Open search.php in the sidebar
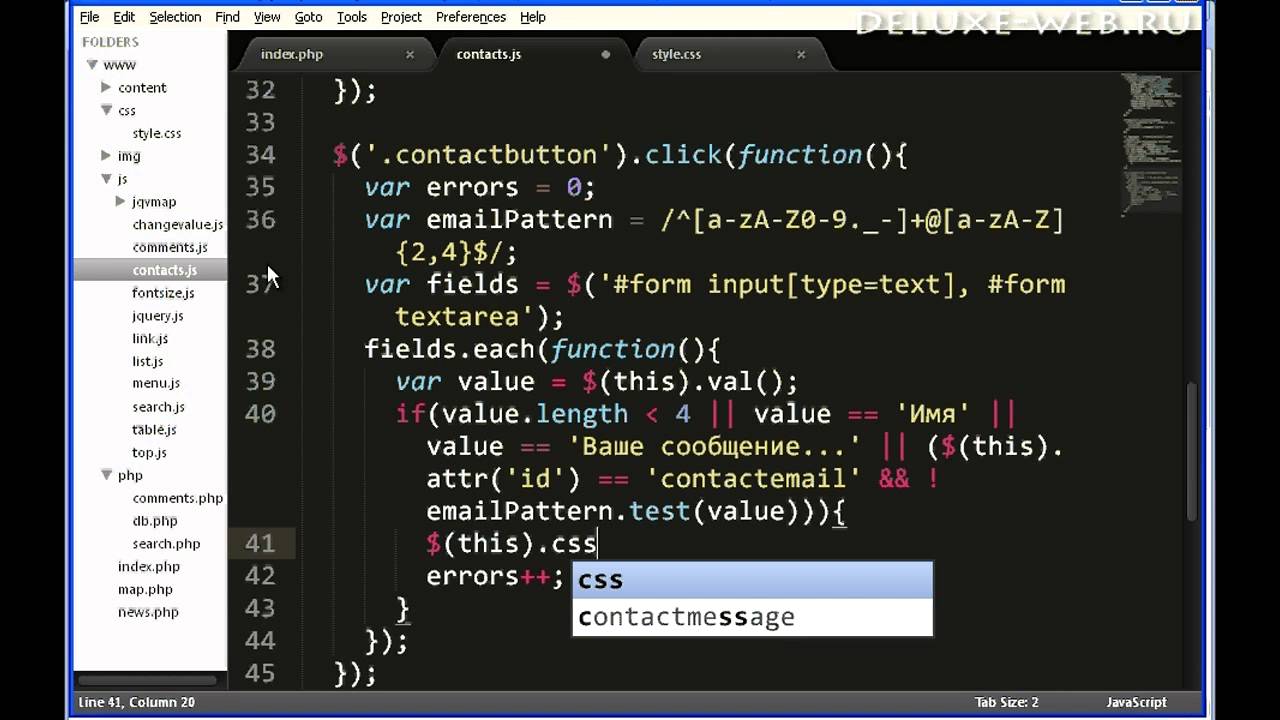The image size is (1280, 720). 167,544
